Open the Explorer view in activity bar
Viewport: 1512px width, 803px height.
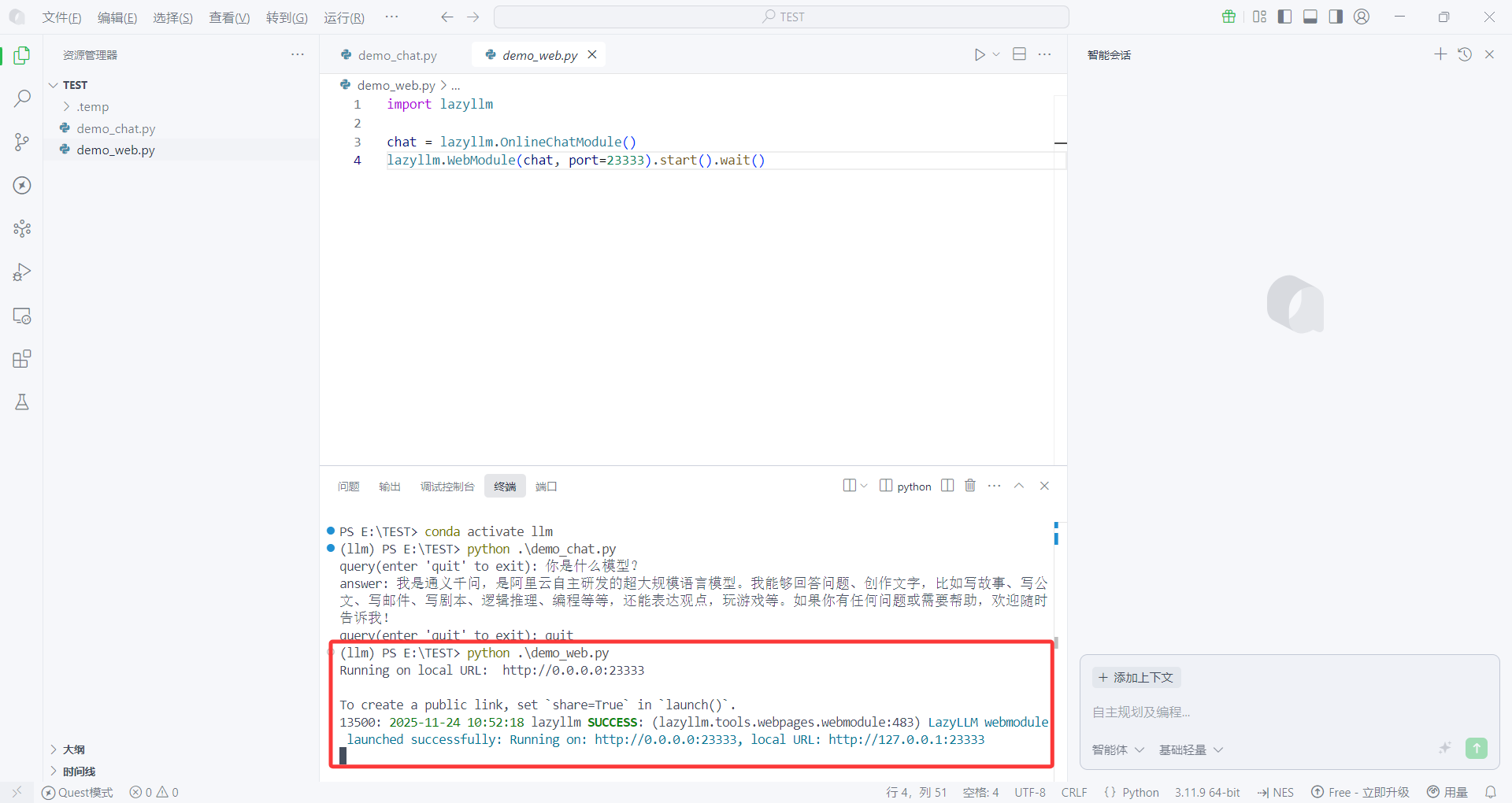coord(22,55)
